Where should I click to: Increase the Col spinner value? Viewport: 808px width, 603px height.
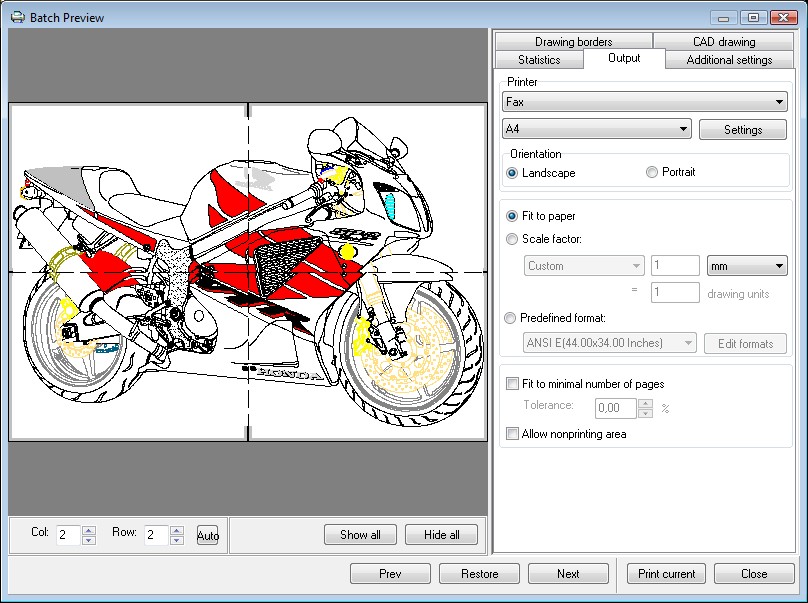[89, 530]
